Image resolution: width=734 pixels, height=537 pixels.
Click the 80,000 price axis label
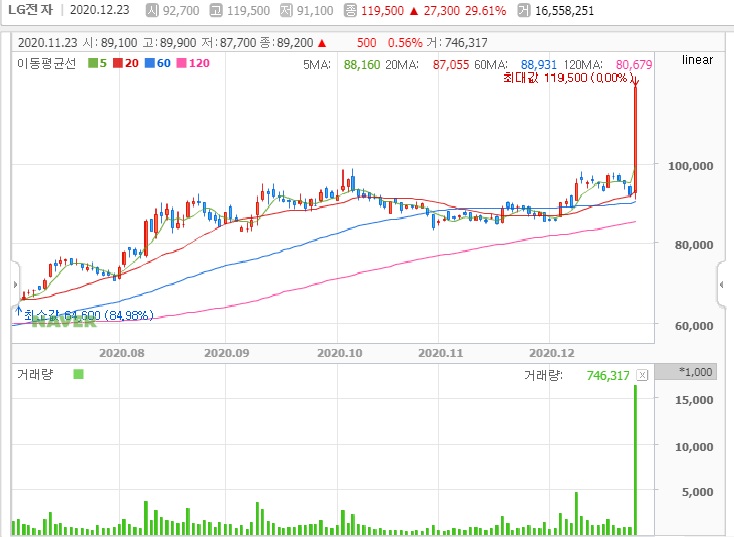coord(694,245)
